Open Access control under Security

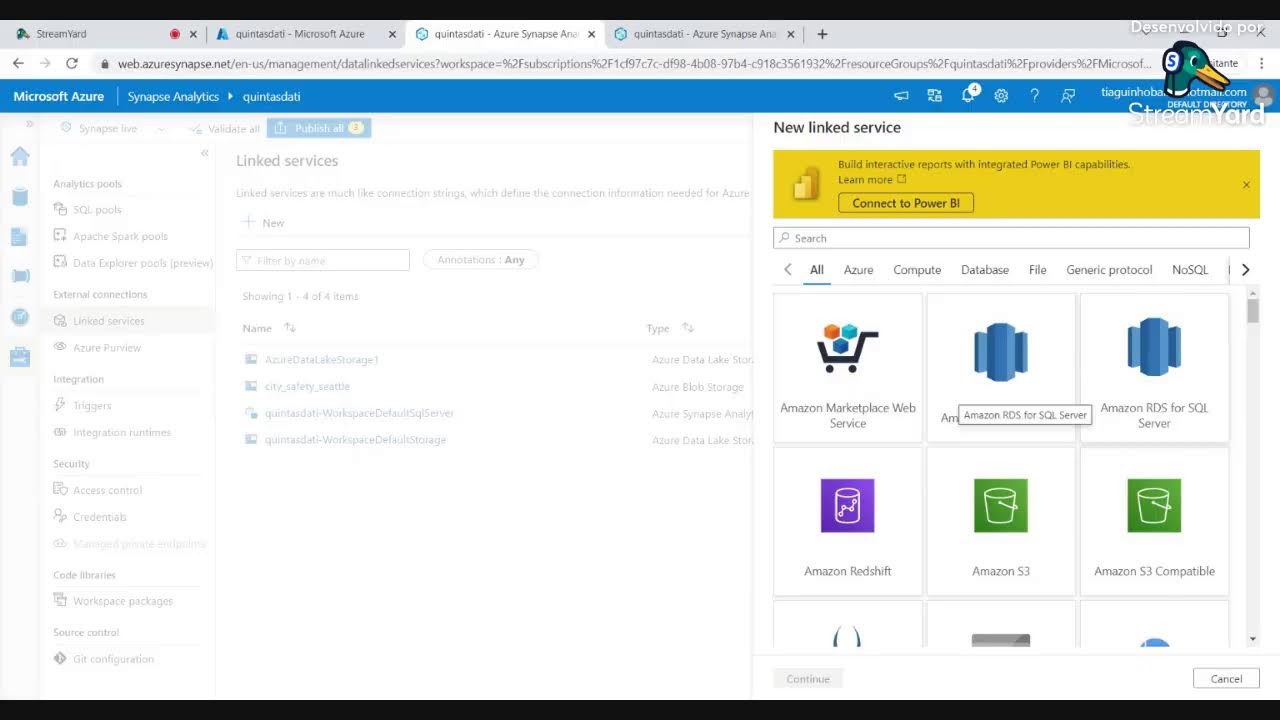pyautogui.click(x=107, y=491)
